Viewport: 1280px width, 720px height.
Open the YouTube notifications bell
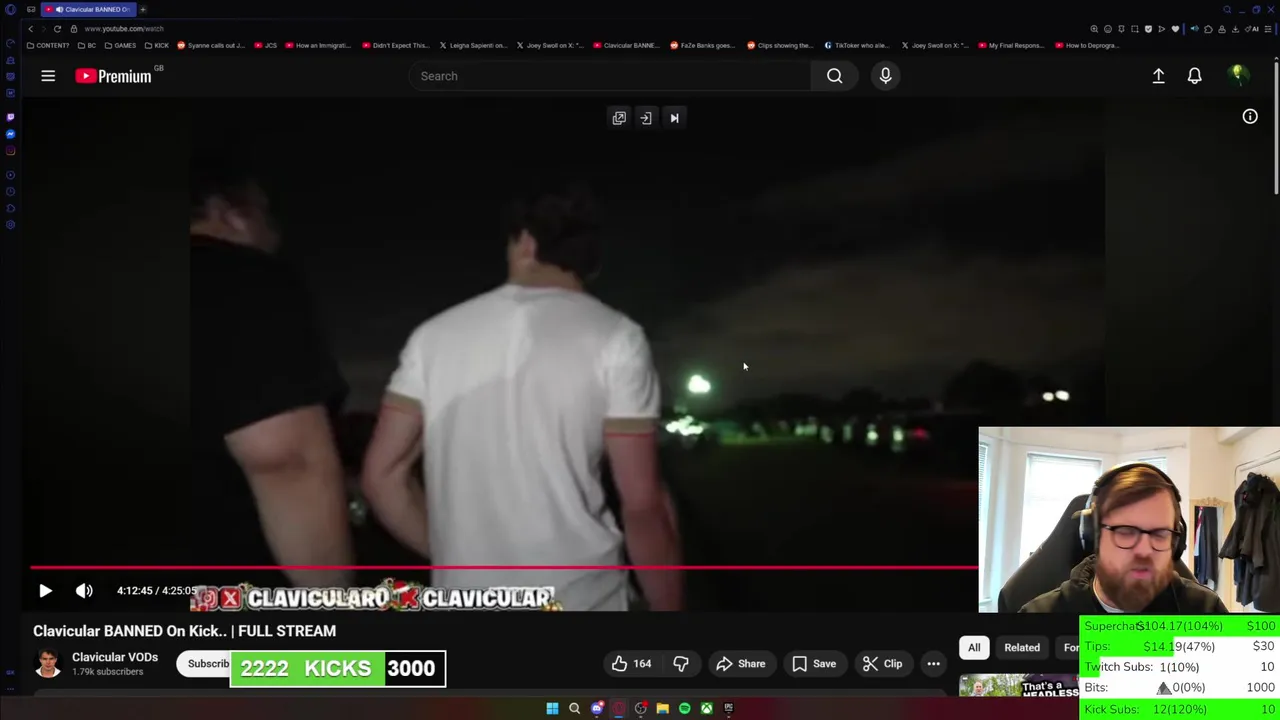(1194, 76)
